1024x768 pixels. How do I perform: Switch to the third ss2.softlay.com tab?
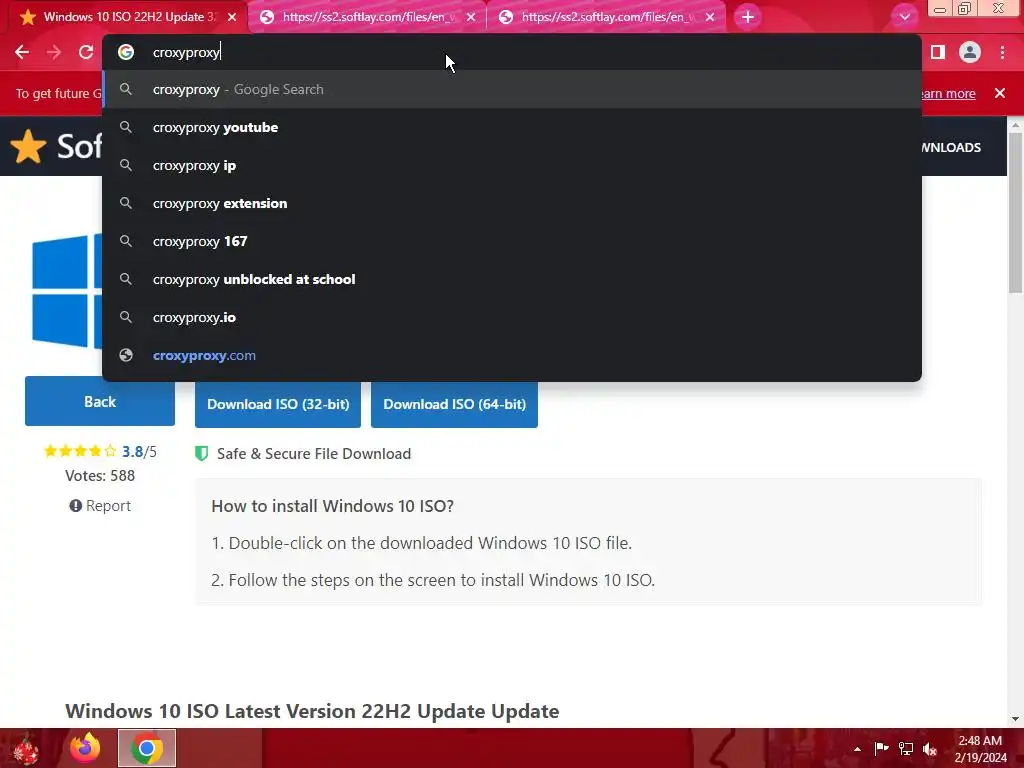(x=605, y=17)
